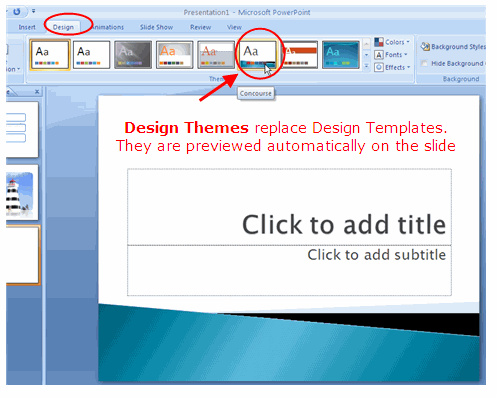Select the highlighted blank slide thumbnail
The width and height of the screenshot is (497, 398).
23,255
